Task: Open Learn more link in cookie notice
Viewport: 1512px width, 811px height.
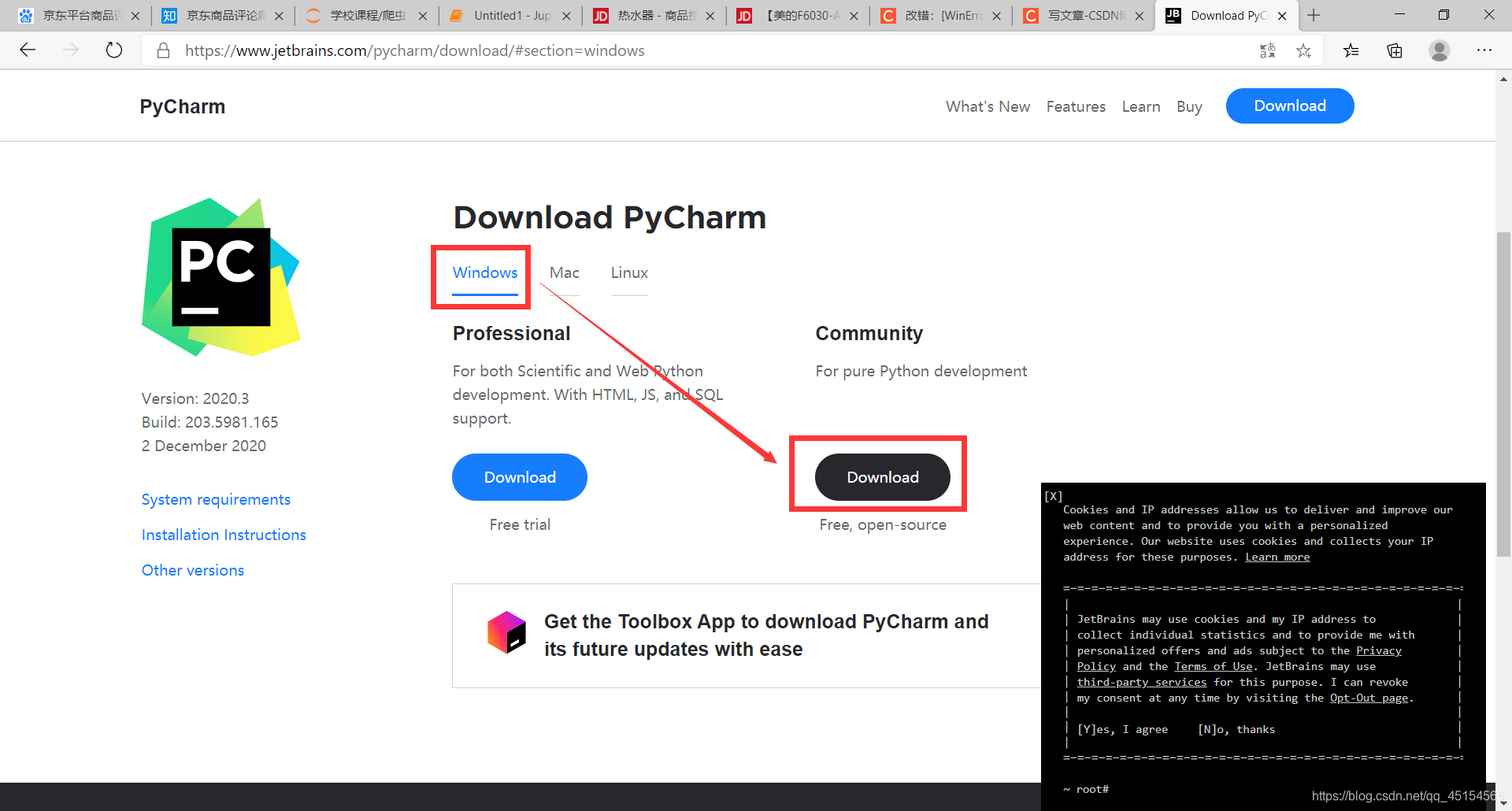Action: coord(1277,557)
